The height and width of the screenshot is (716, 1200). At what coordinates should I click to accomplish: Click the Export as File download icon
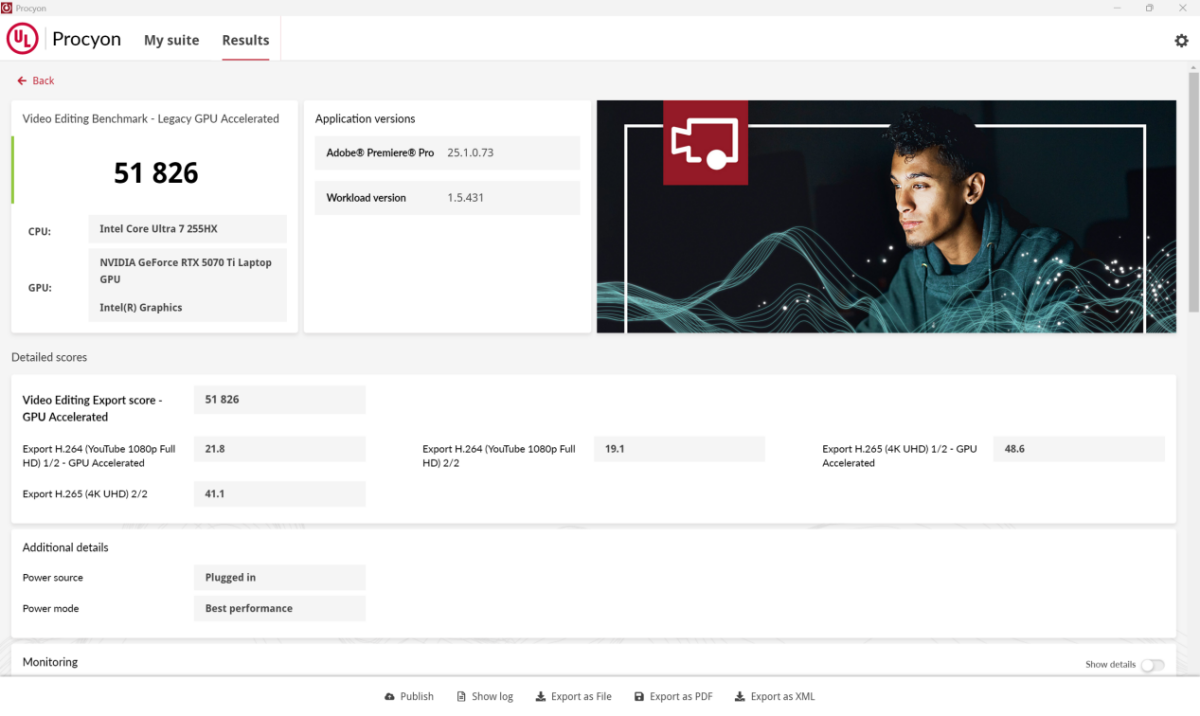click(x=540, y=697)
